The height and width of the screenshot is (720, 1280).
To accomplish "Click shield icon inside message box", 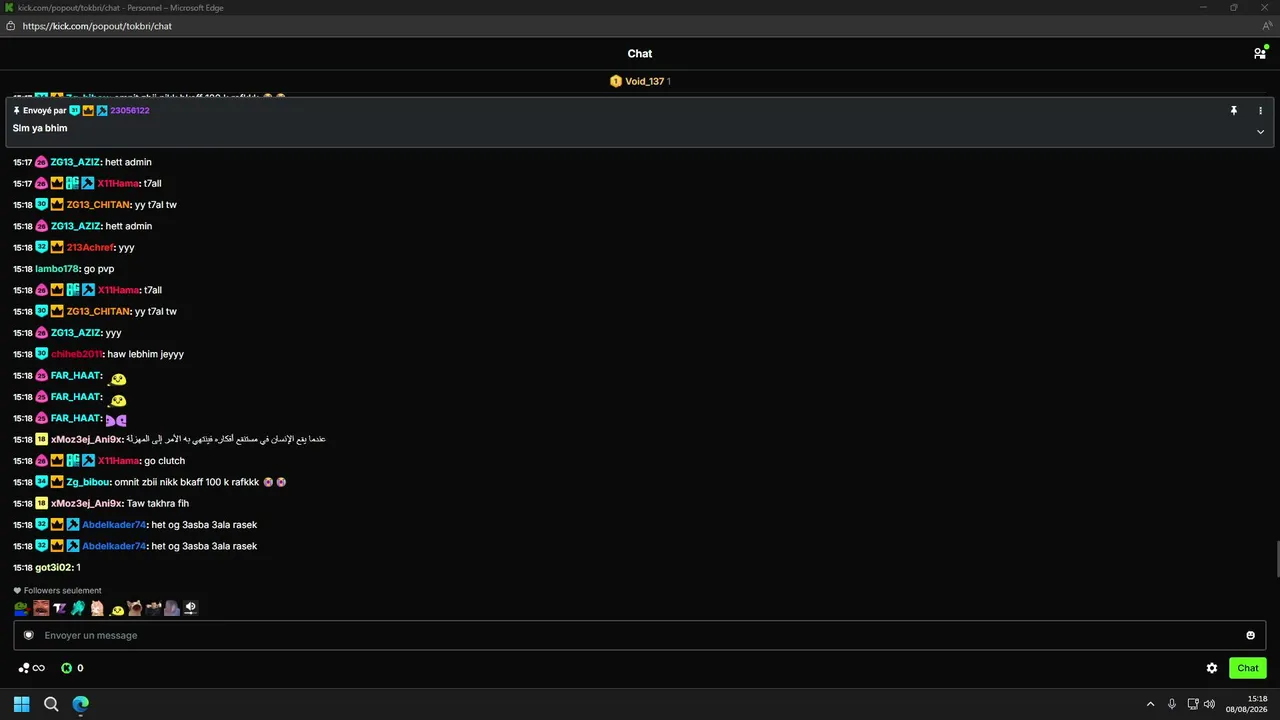I will click(x=29, y=635).
